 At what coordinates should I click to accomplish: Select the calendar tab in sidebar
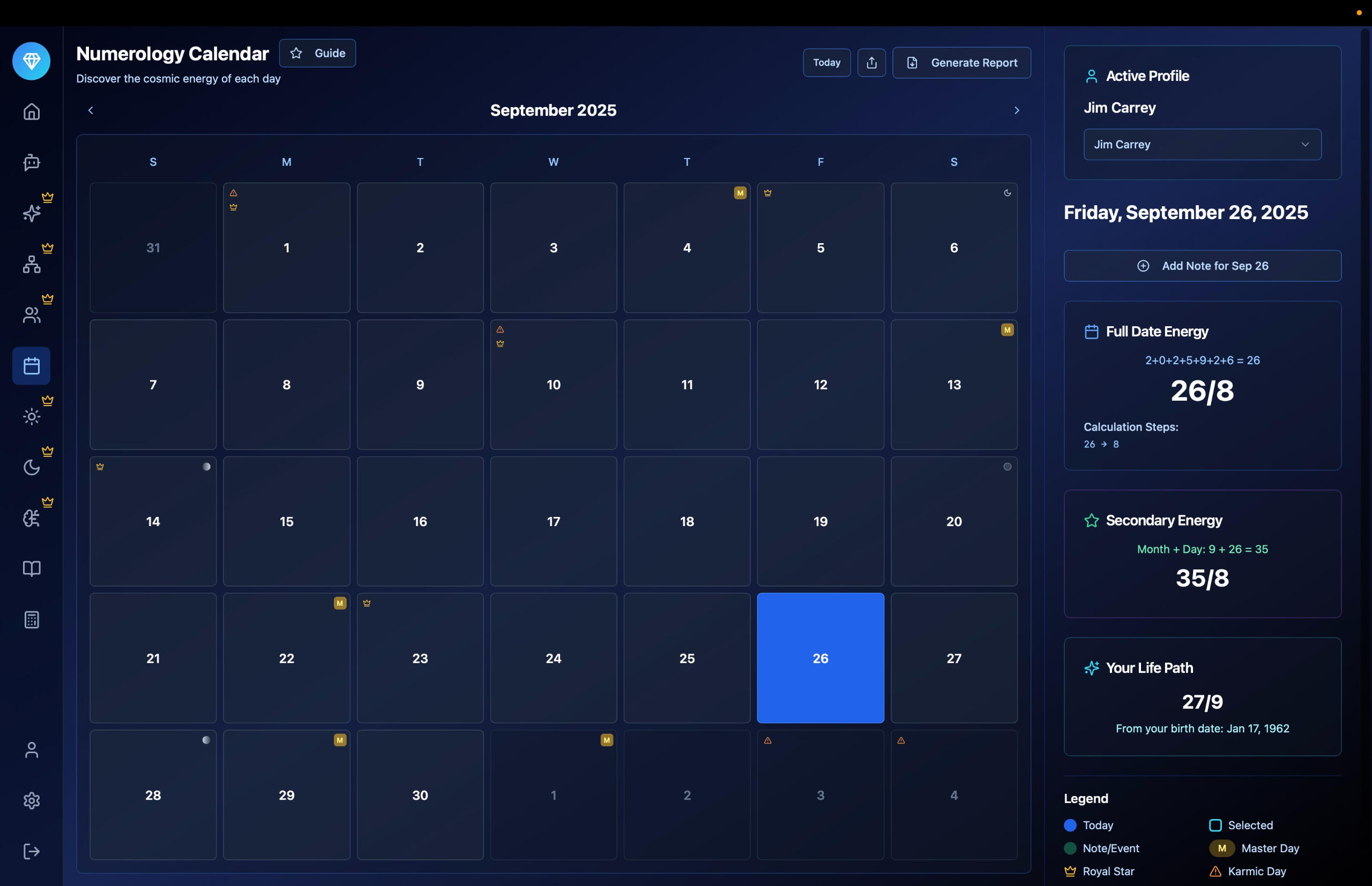(31, 366)
